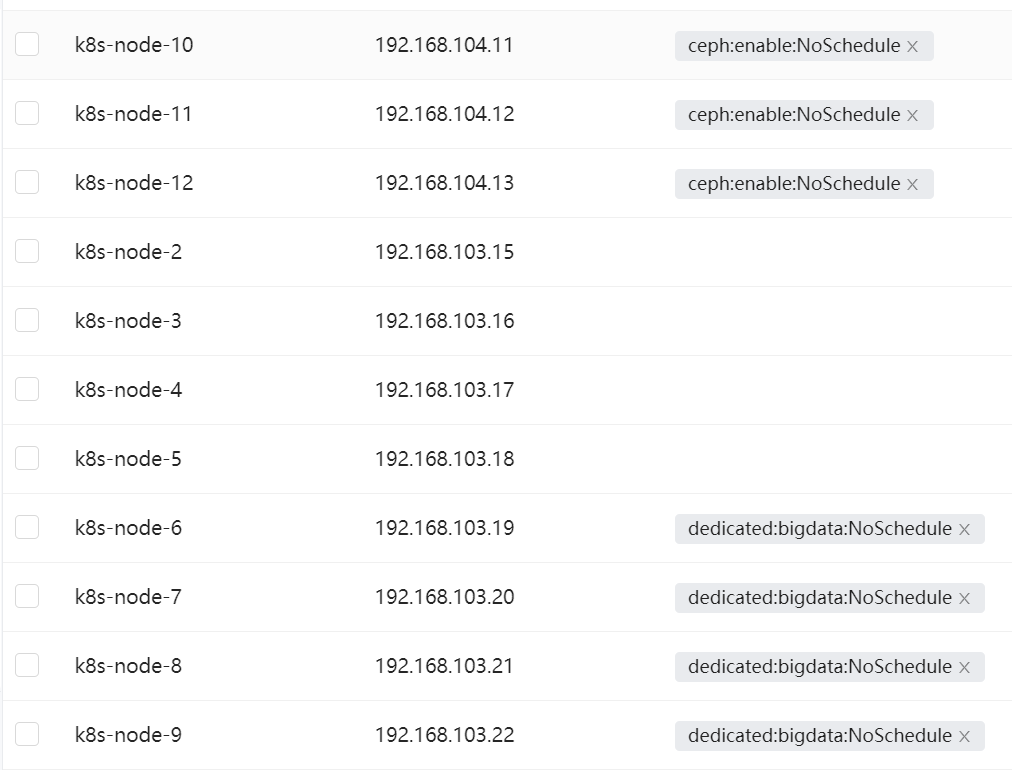The width and height of the screenshot is (1012, 770).
Task: Delete the ceph:enable taint on k8s-node-12
Action: 912,184
